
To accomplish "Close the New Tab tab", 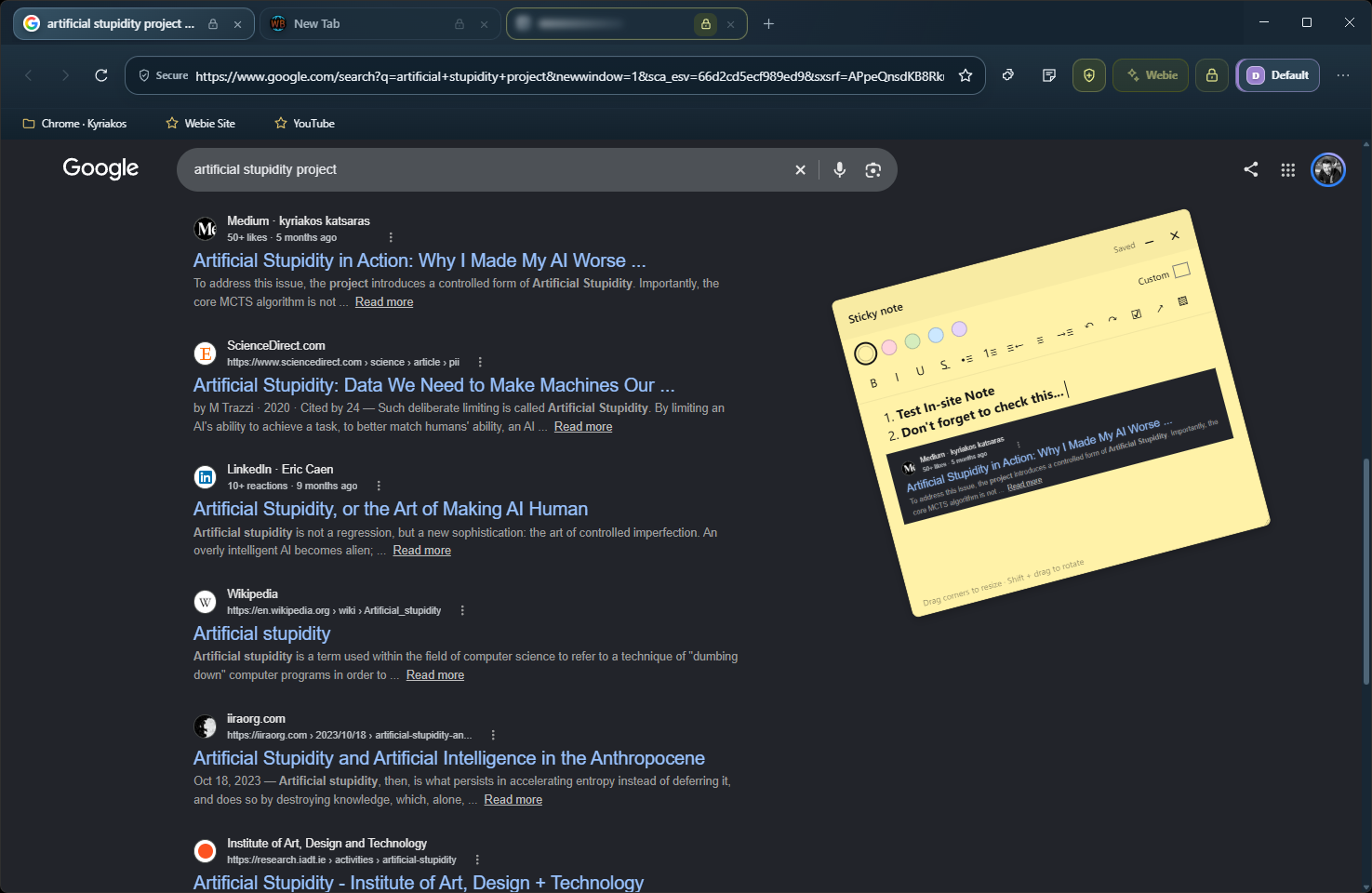I will (484, 24).
